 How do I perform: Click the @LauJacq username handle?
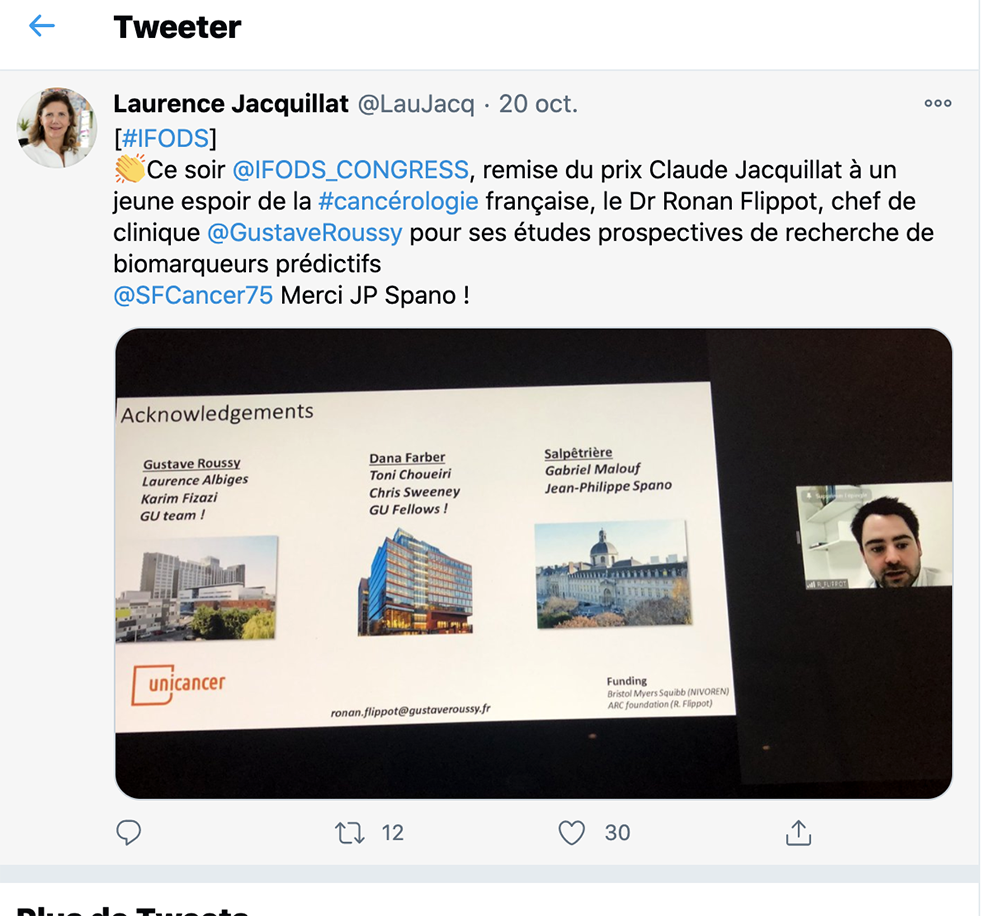click(x=416, y=104)
